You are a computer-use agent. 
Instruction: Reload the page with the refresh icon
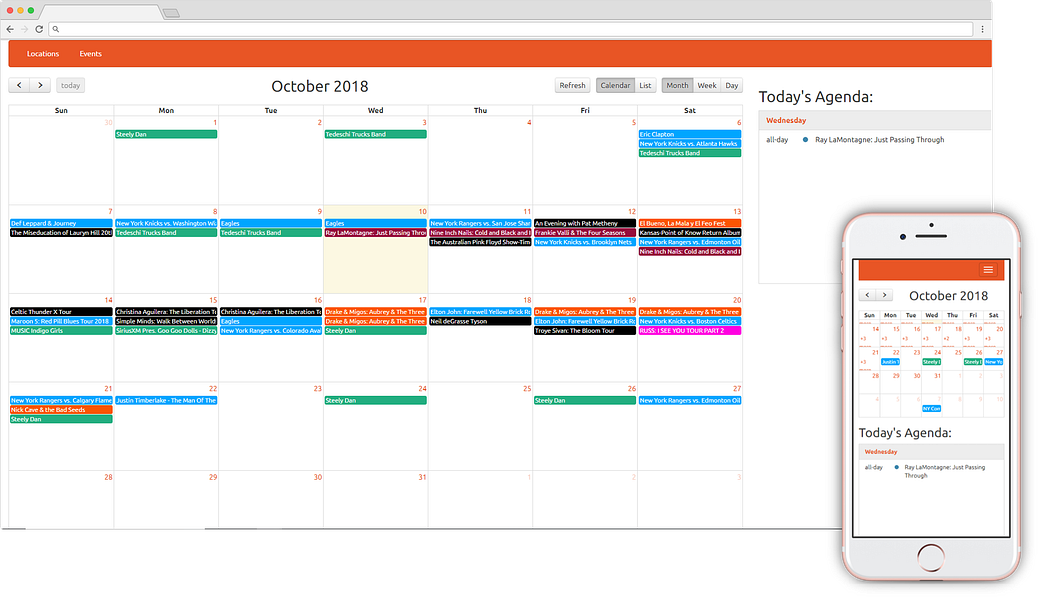(39, 29)
